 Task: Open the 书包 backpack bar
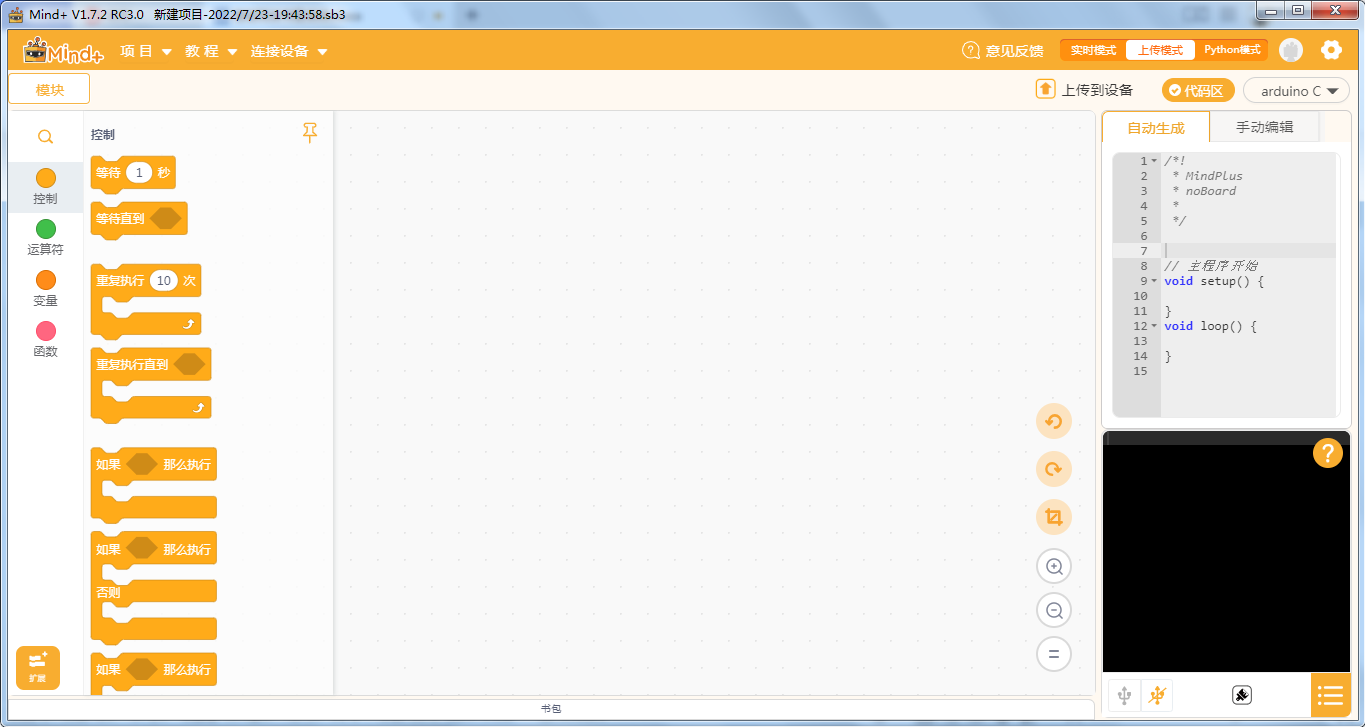[550, 708]
